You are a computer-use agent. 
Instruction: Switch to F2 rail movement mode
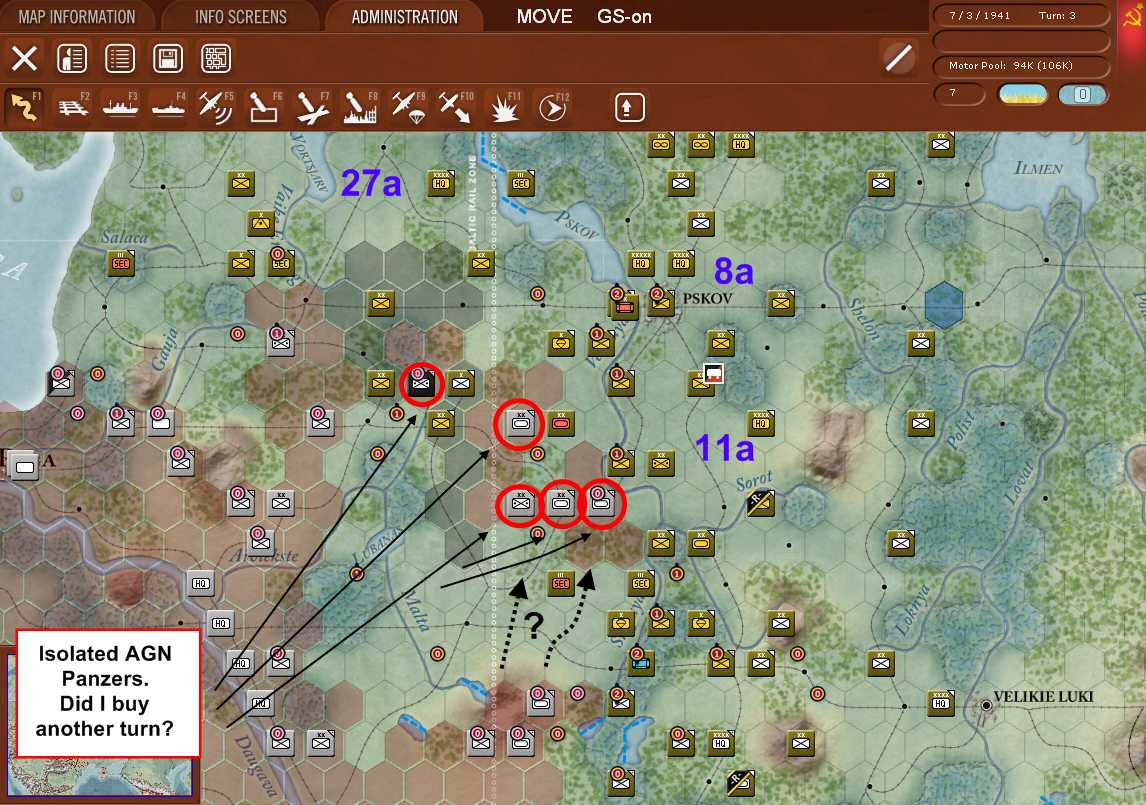(73, 107)
